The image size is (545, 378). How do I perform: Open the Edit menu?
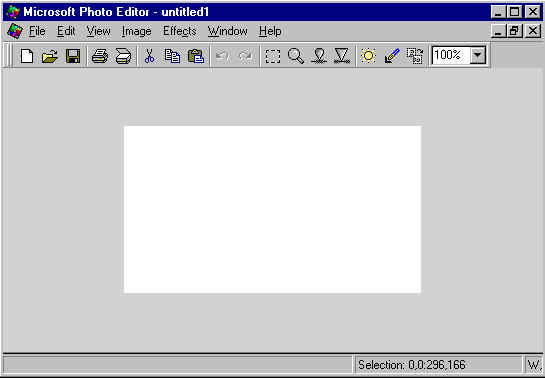tap(66, 31)
